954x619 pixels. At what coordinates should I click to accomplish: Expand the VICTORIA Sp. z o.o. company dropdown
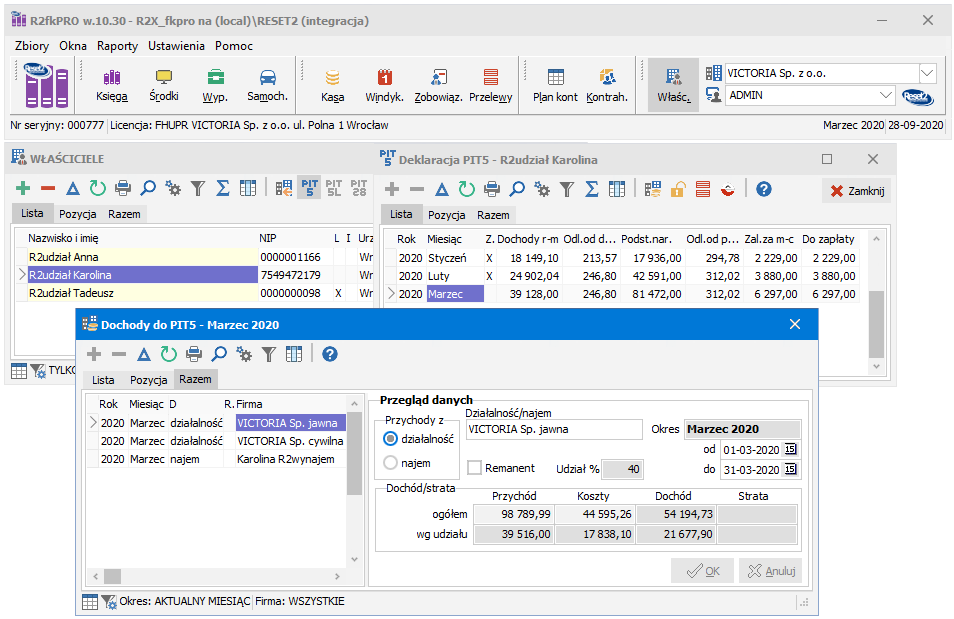click(927, 73)
